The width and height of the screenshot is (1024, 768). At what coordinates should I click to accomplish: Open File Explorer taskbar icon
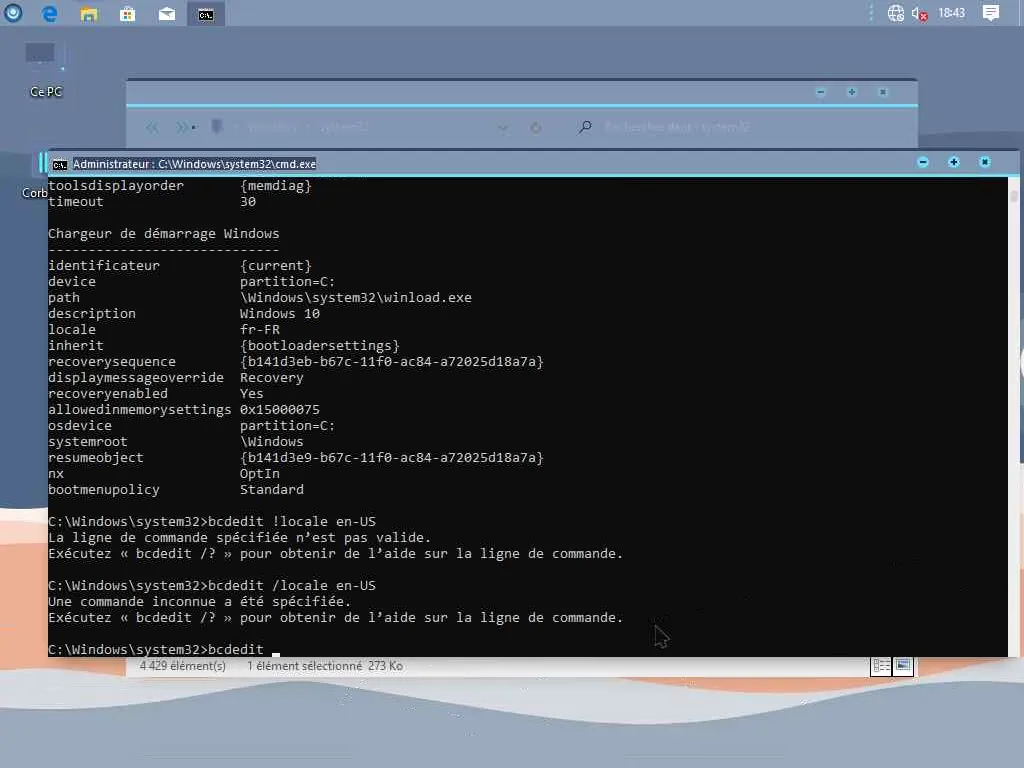[89, 14]
